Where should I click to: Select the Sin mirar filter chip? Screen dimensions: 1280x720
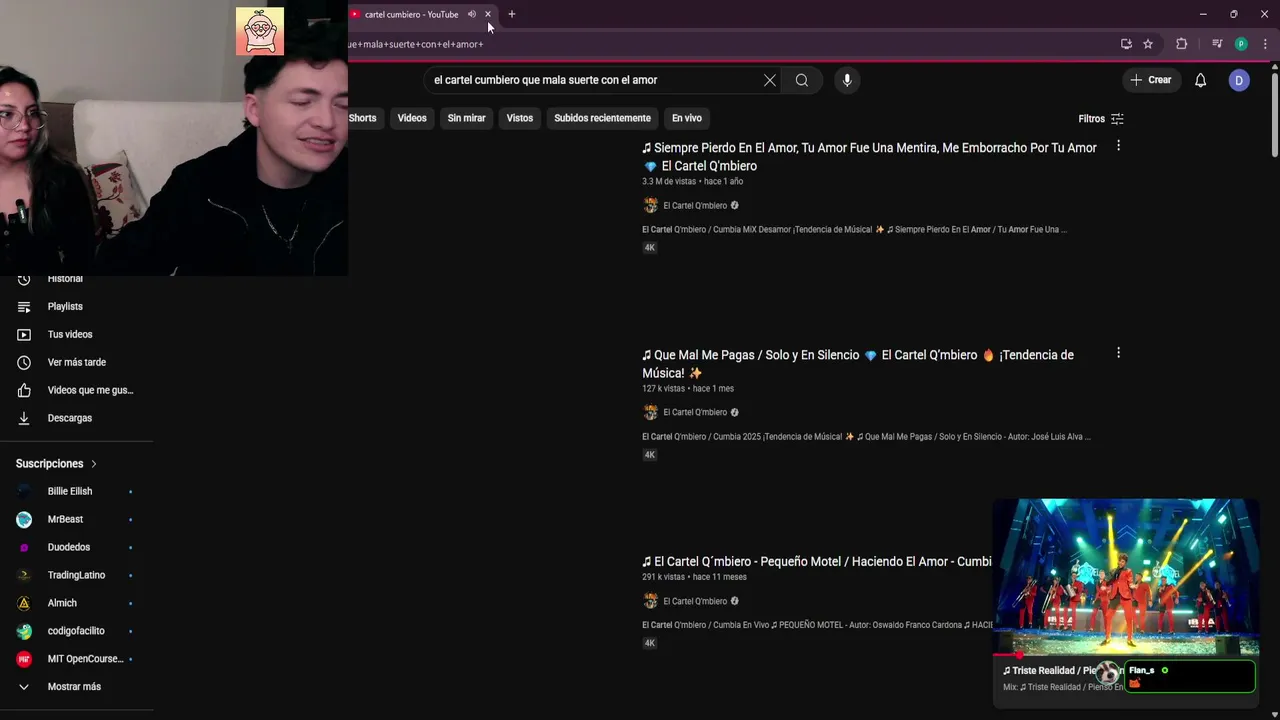point(467,118)
